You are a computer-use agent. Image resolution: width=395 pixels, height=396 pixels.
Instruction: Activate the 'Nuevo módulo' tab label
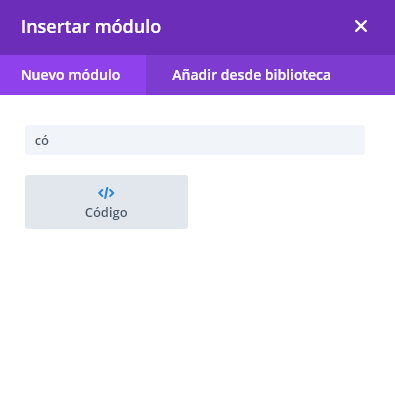(71, 75)
